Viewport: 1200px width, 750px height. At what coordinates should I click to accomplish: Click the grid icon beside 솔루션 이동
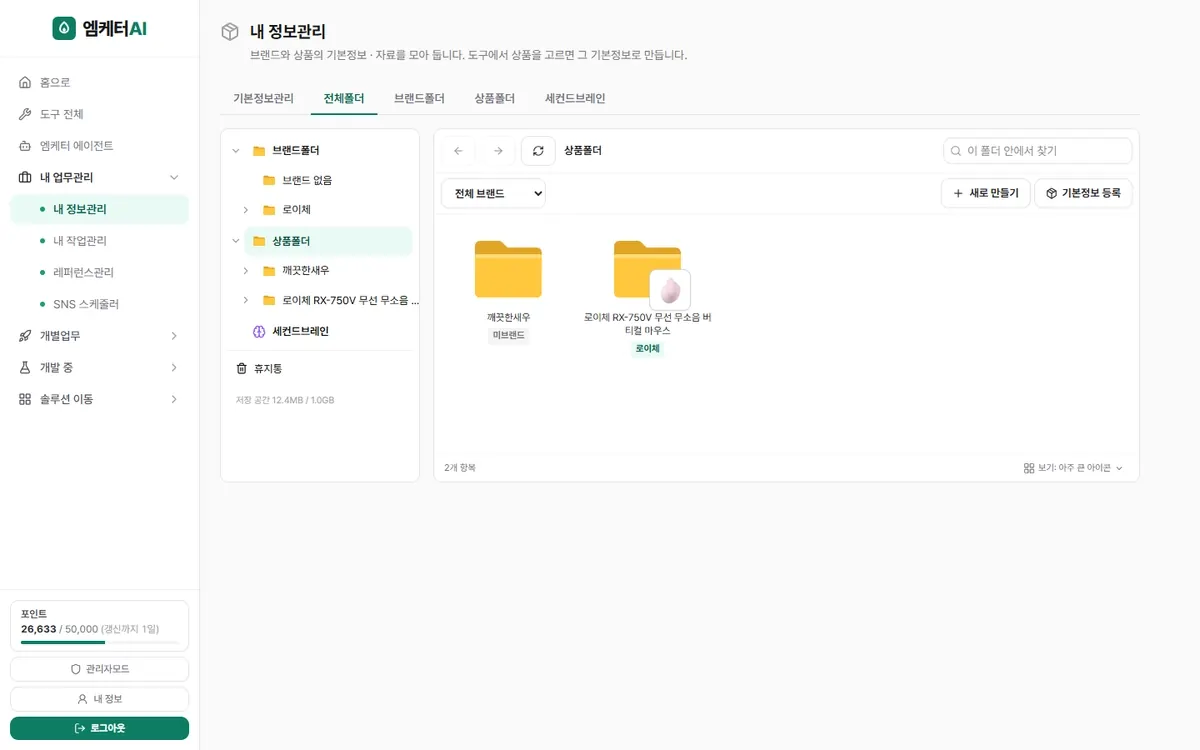point(25,399)
